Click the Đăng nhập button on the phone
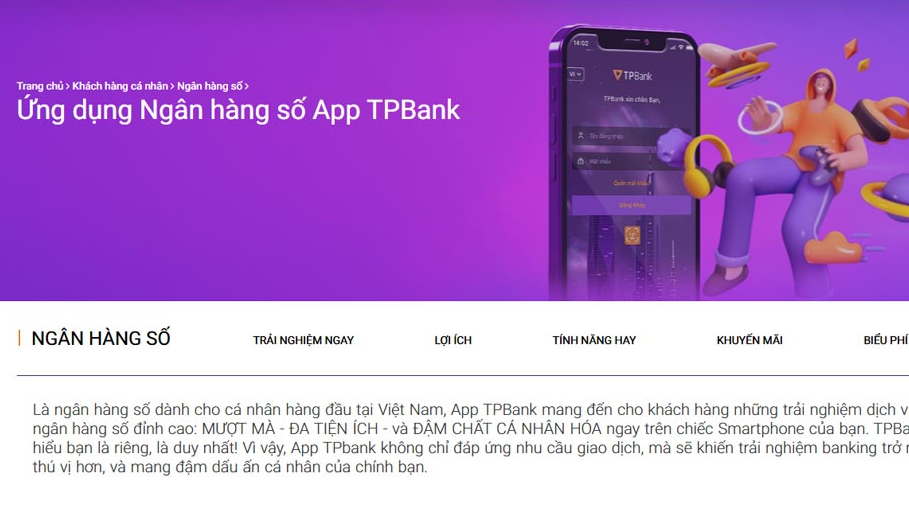This screenshot has height=511, width=909. (631, 205)
